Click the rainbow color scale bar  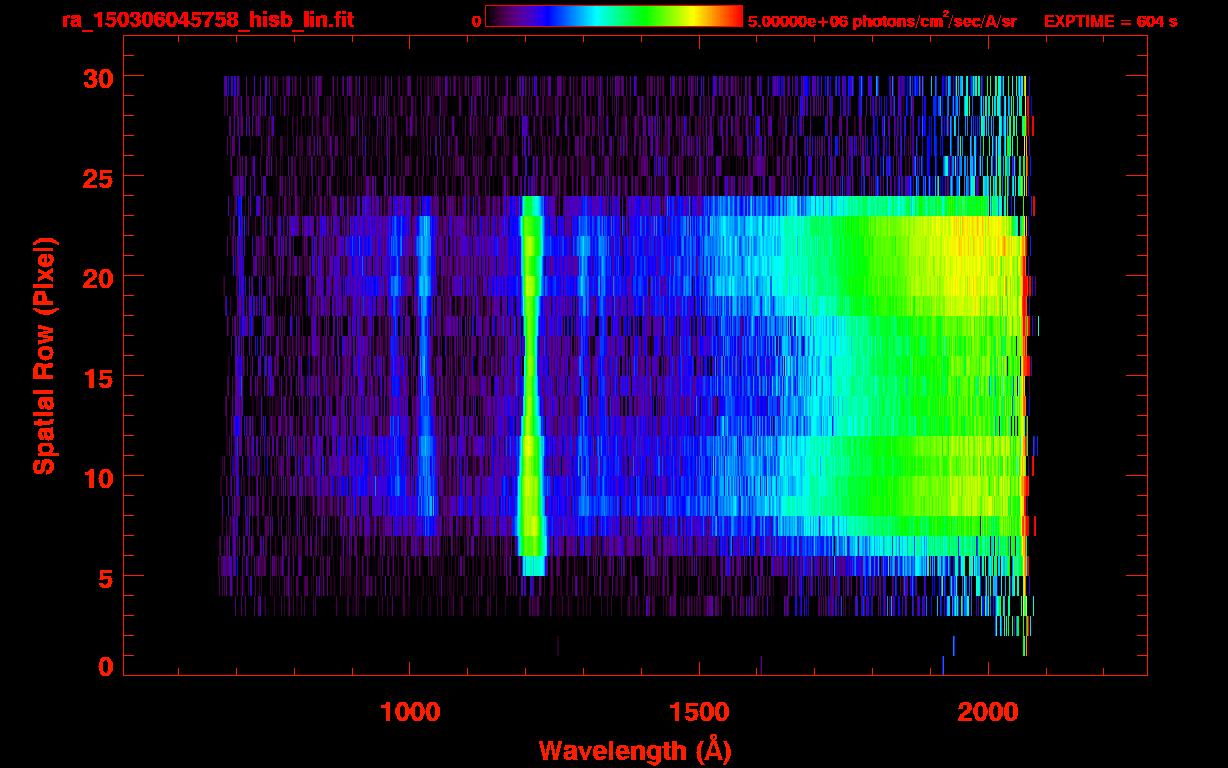(614, 17)
